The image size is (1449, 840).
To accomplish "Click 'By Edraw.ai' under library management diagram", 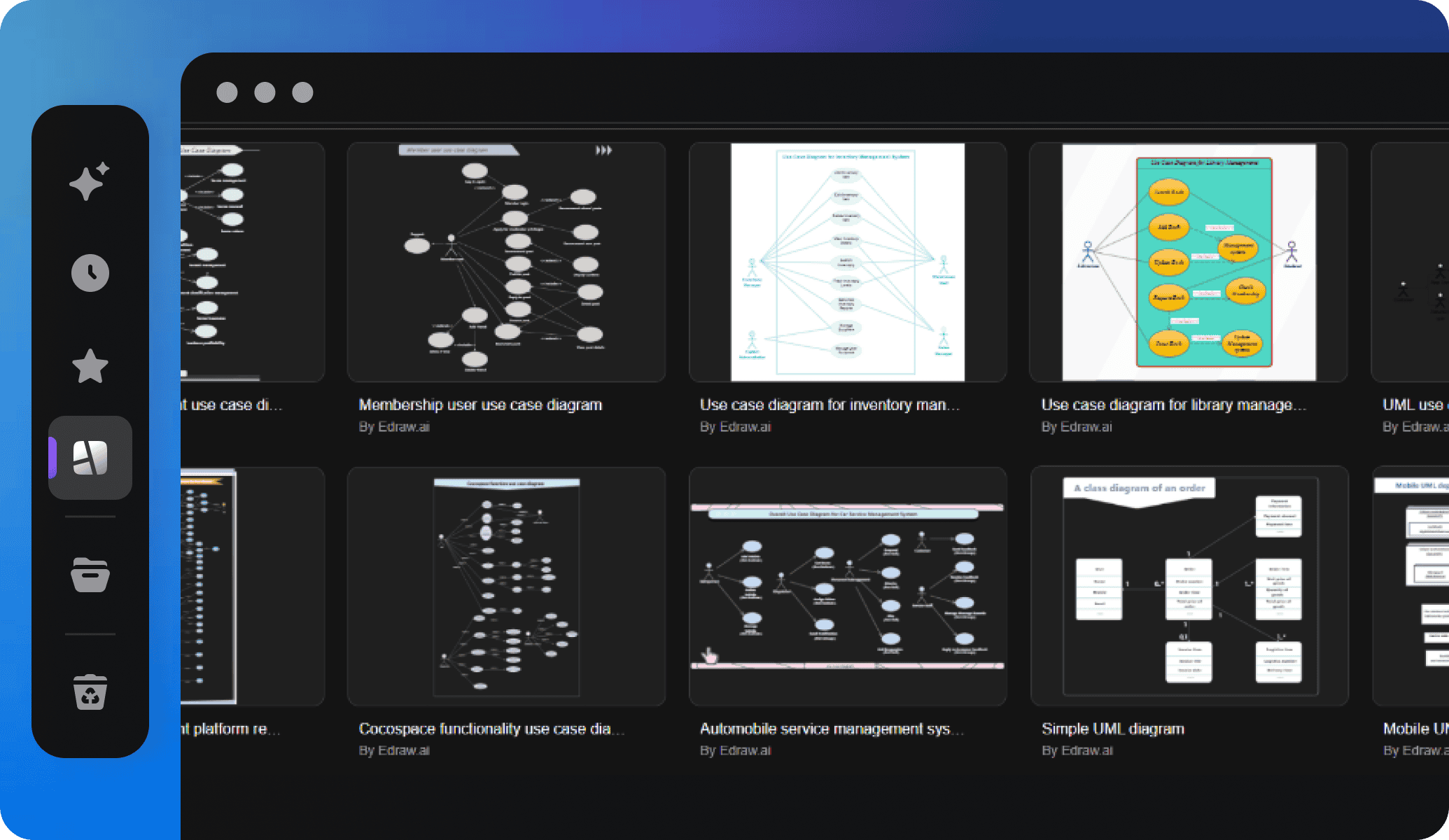I will (1076, 426).
